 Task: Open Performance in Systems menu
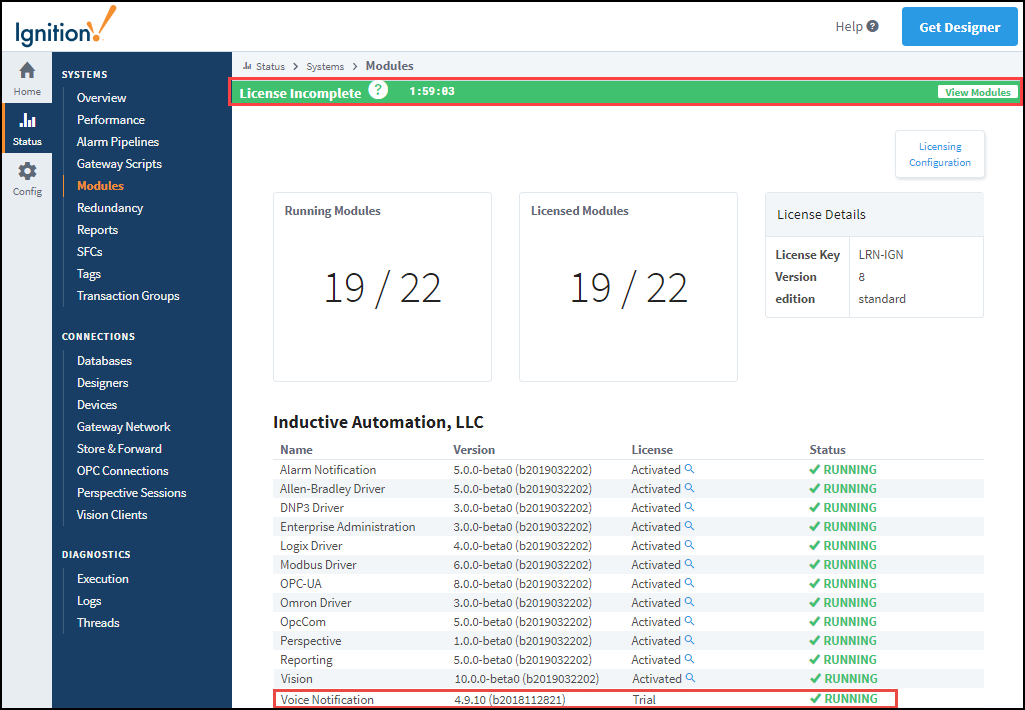click(110, 120)
